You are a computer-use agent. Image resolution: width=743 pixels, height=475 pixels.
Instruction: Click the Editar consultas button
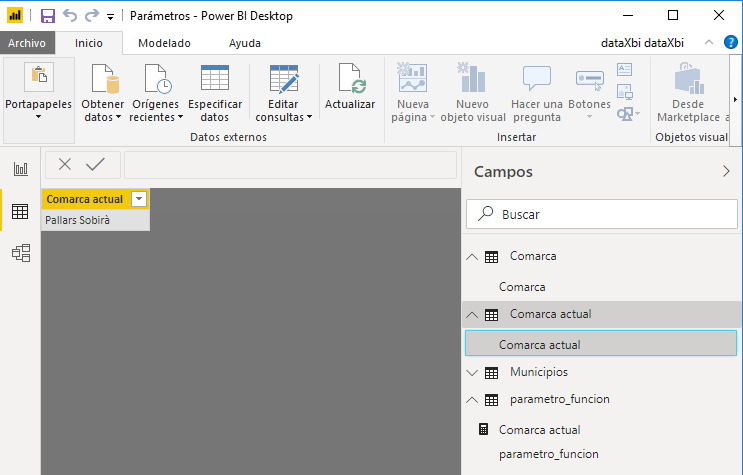284,93
